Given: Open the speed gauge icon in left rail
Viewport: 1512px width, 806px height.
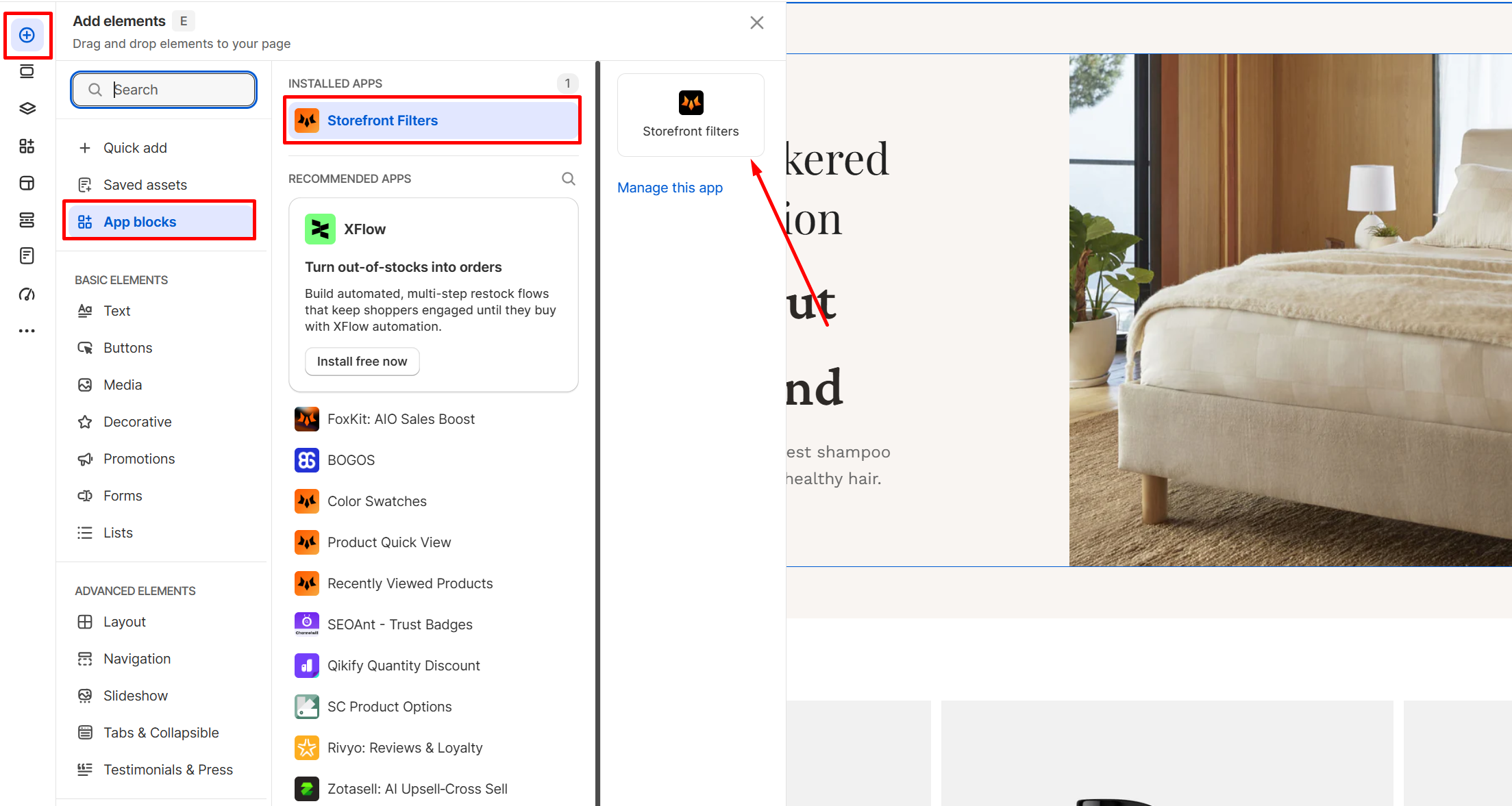Looking at the screenshot, I should tap(27, 294).
